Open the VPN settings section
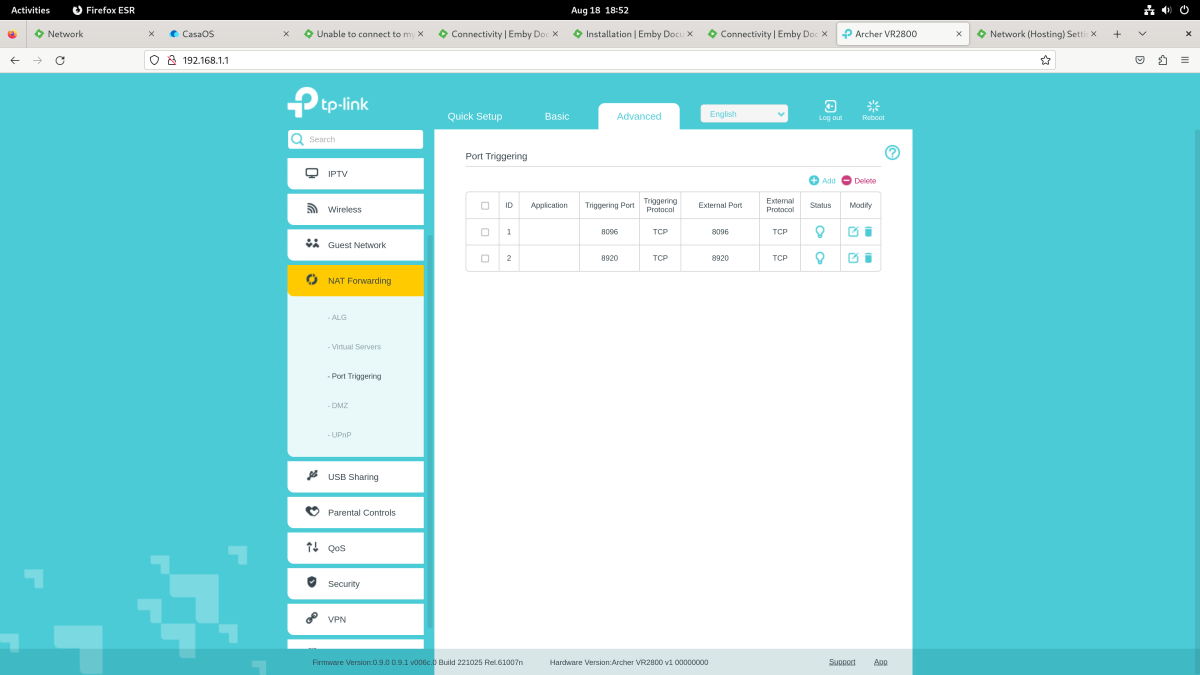 click(355, 619)
